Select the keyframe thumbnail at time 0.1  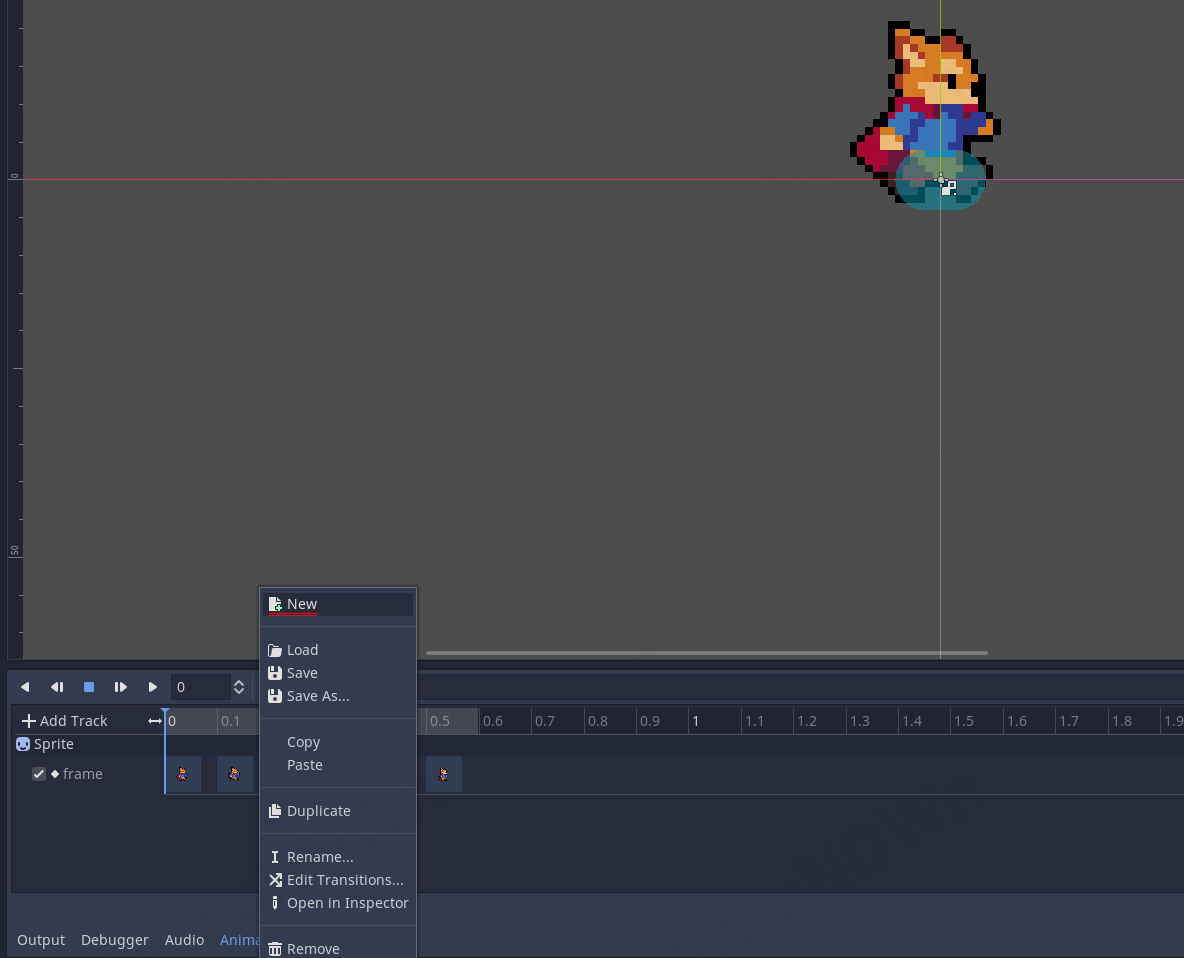(x=235, y=774)
